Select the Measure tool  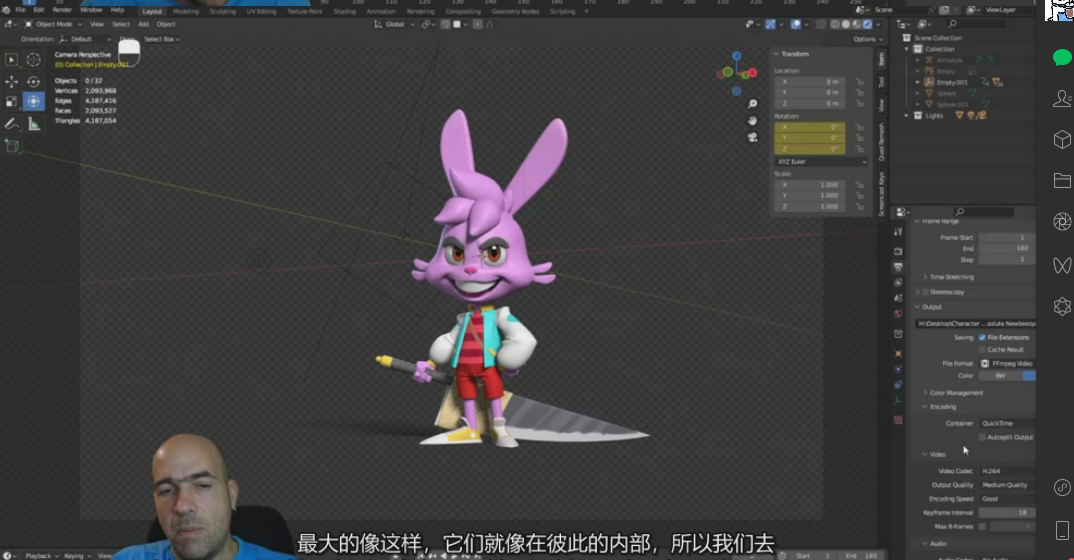33,124
